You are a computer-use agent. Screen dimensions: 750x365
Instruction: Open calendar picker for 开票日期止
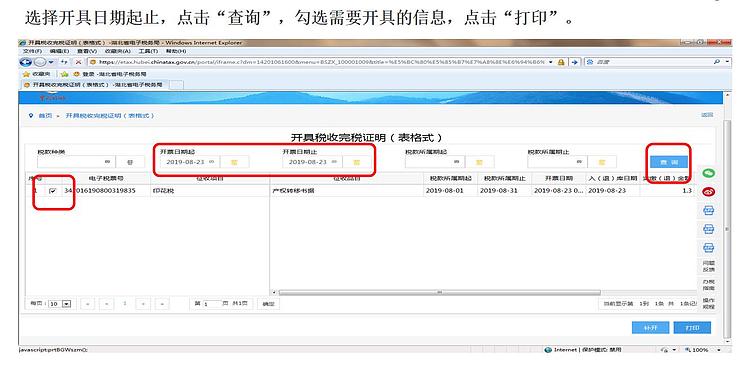point(356,162)
